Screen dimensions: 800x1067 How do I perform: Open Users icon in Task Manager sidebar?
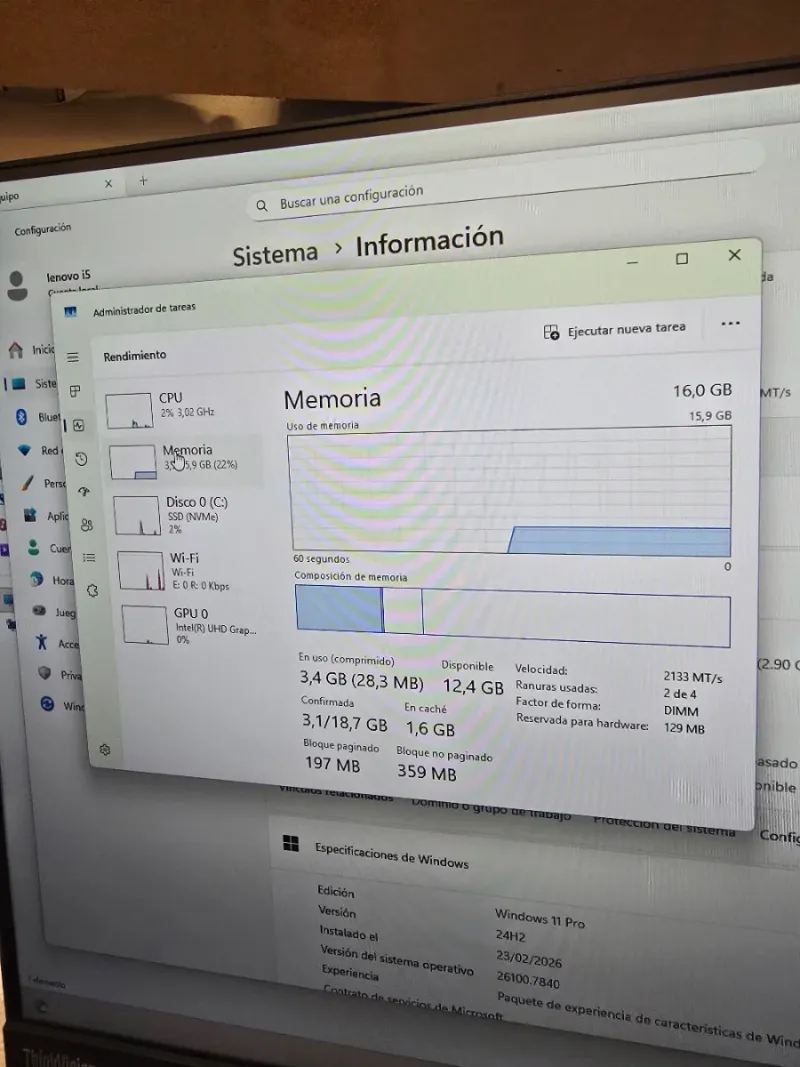86,525
